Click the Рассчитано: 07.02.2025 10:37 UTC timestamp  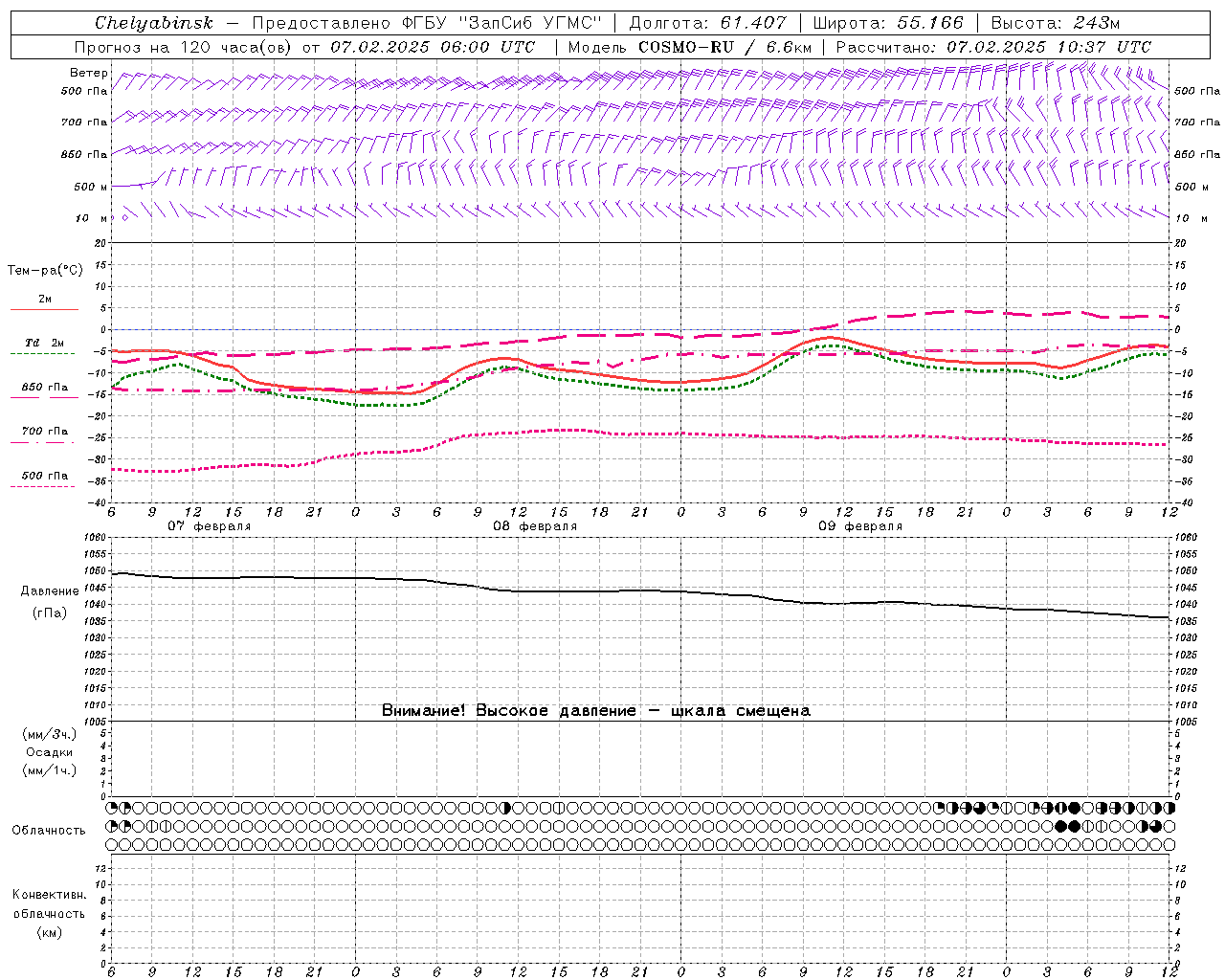point(993,47)
